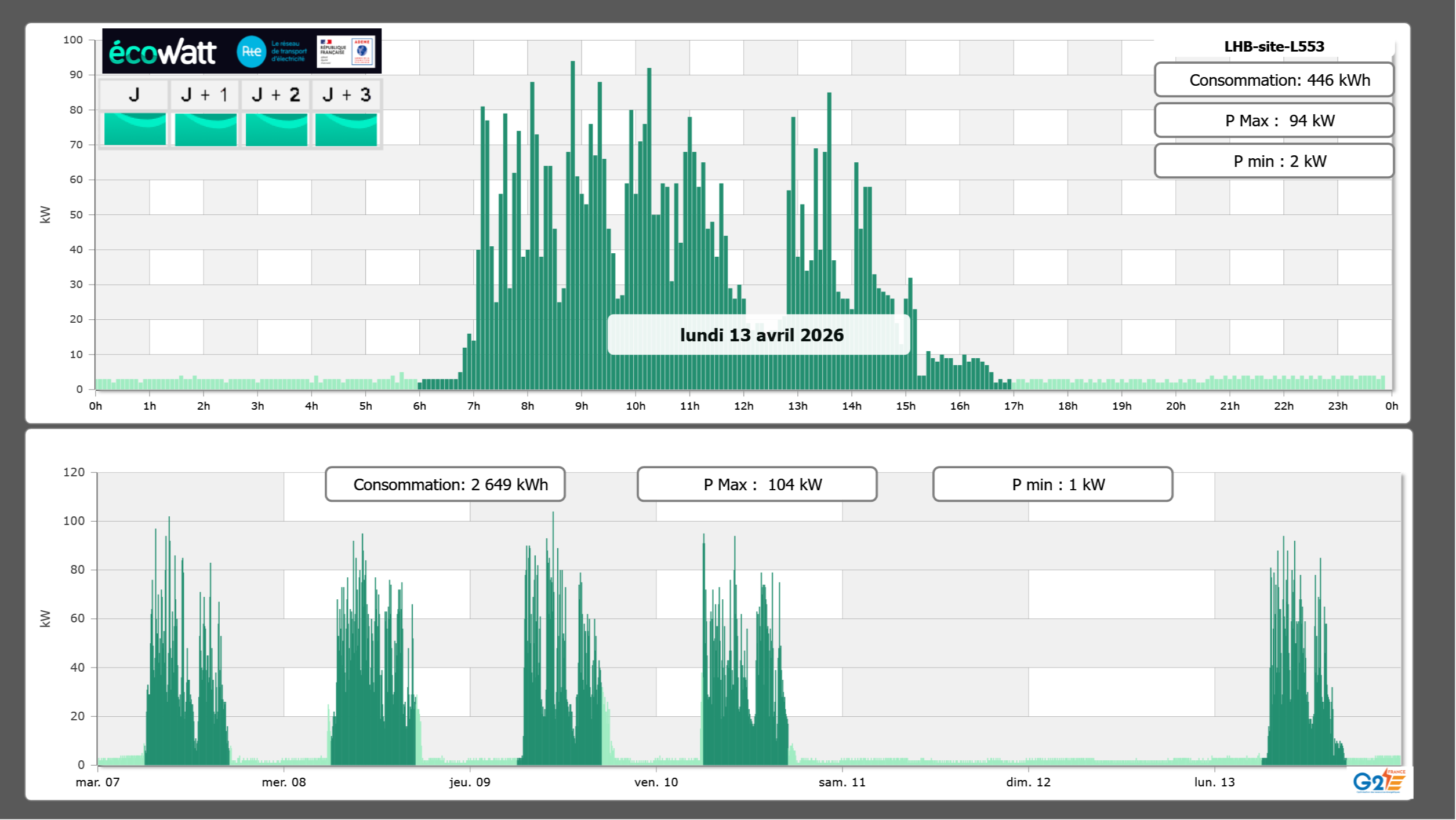
Task: Click the green signal icon under J + 2
Action: tap(276, 129)
